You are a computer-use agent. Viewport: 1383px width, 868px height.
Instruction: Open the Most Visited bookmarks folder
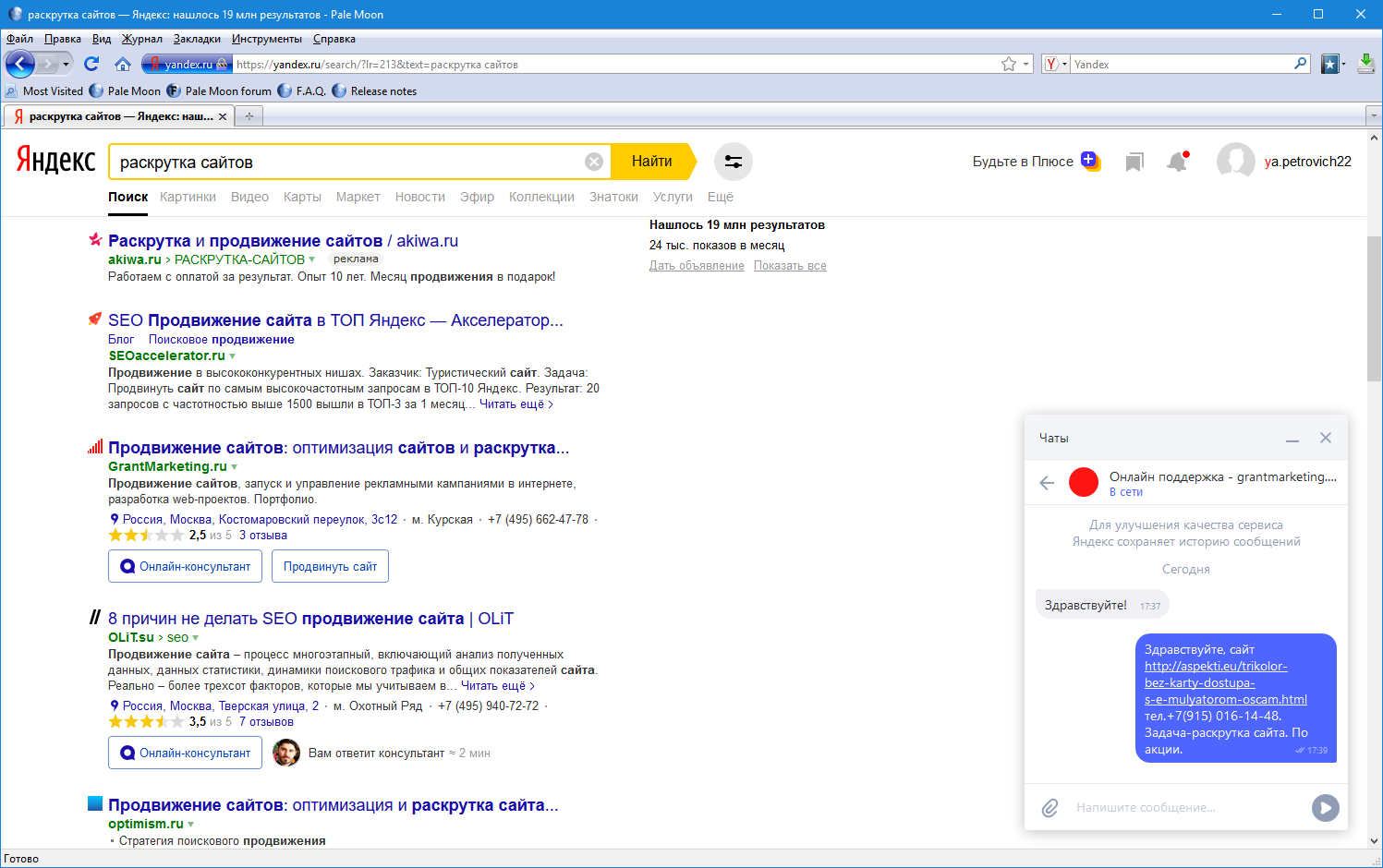pyautogui.click(x=43, y=91)
